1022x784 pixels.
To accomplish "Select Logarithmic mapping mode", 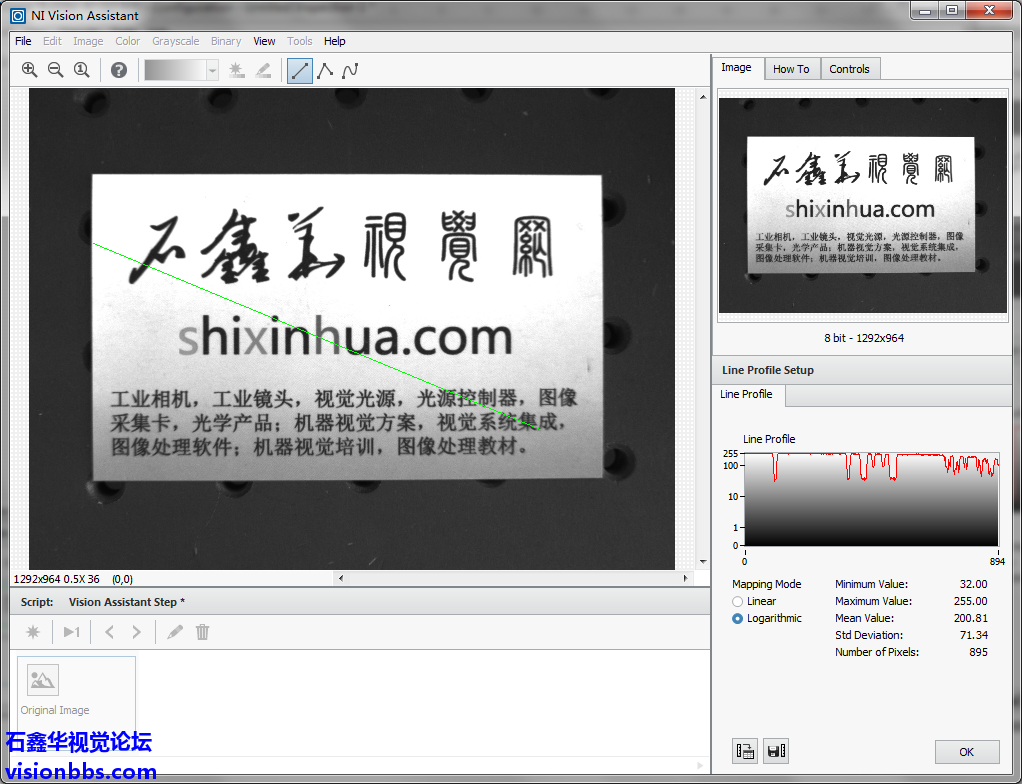I will (x=738, y=619).
